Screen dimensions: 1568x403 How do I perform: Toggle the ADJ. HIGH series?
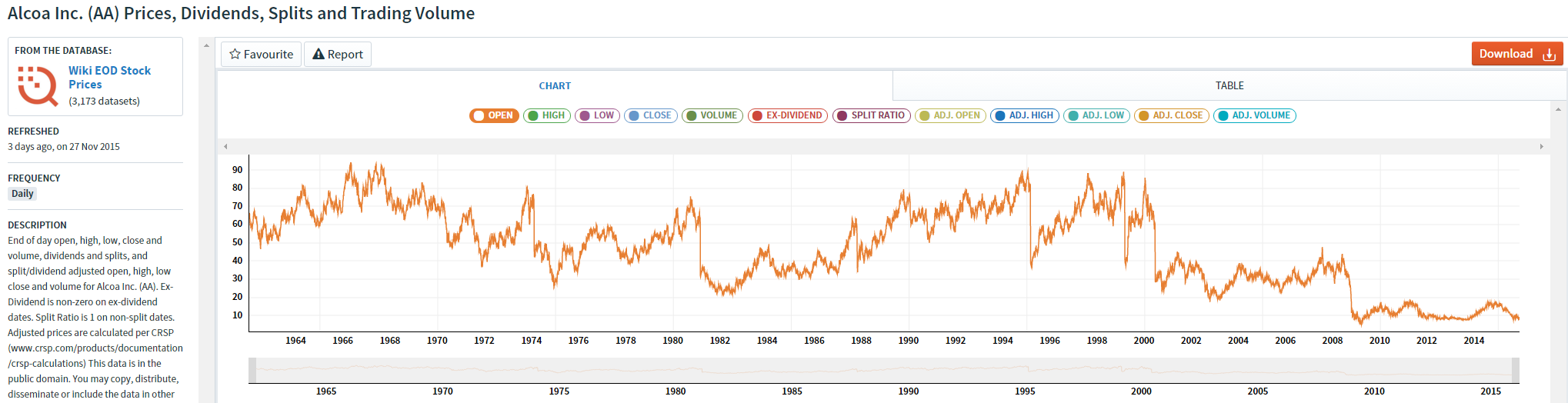pyautogui.click(x=1025, y=115)
